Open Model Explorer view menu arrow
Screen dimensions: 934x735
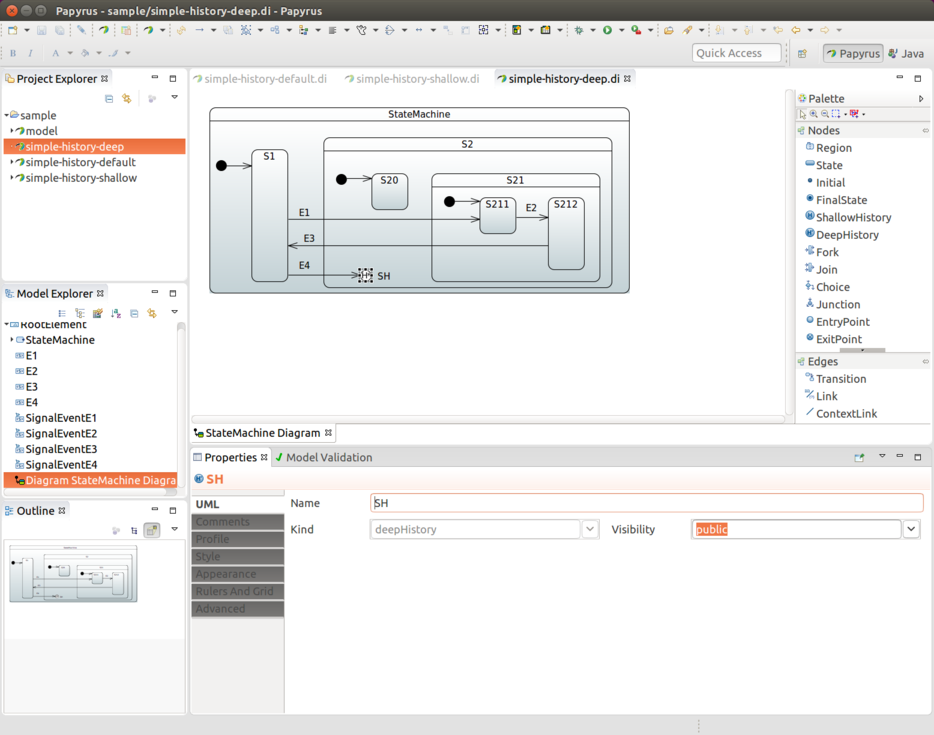tap(175, 312)
